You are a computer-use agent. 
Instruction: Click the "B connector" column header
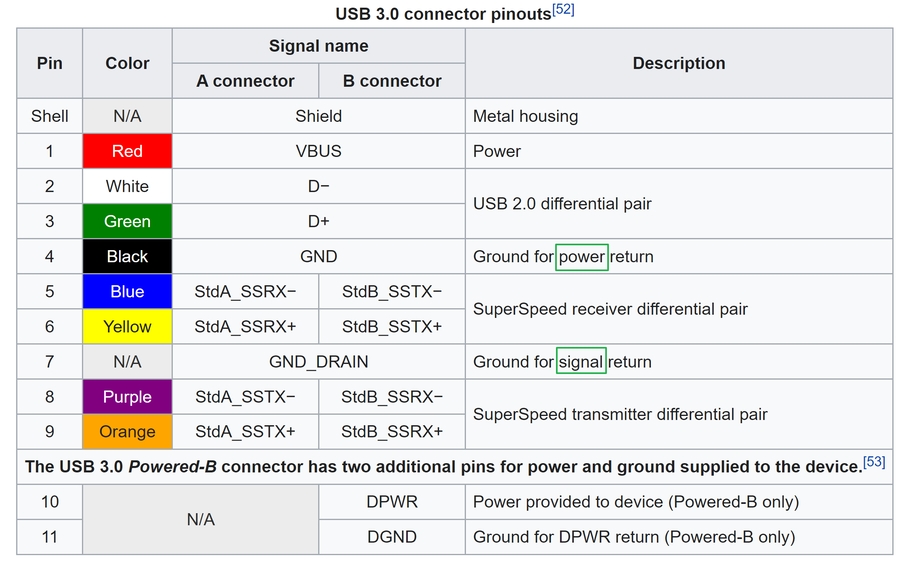[x=392, y=81]
